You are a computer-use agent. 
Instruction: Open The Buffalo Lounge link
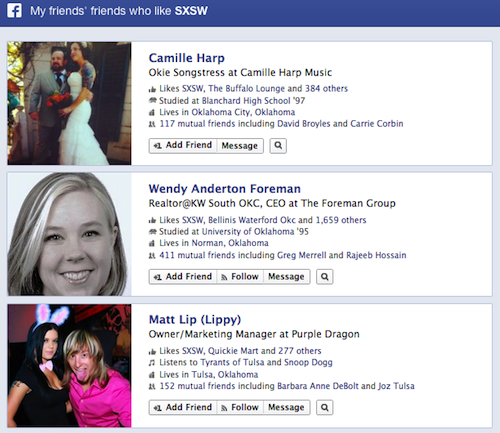tap(246, 89)
